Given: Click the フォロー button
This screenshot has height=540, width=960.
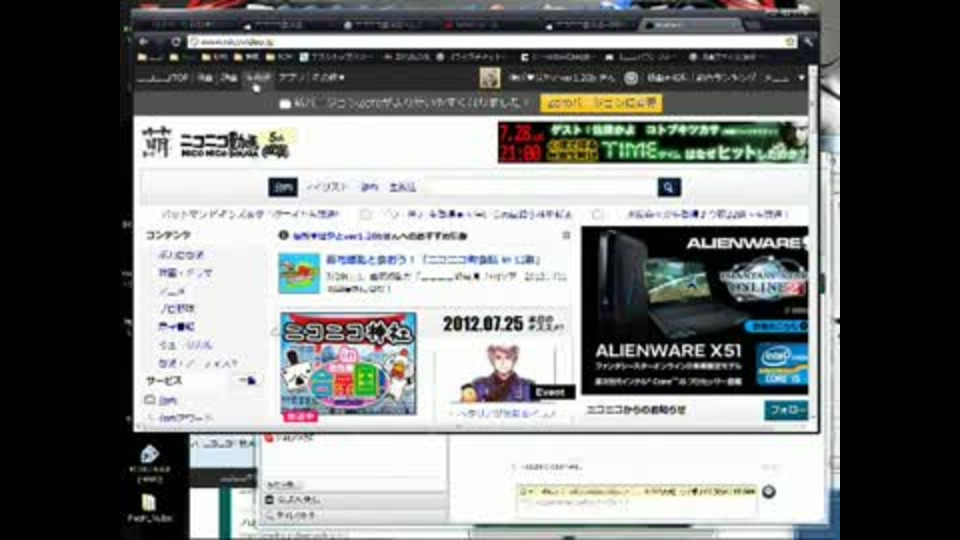Looking at the screenshot, I should [x=786, y=410].
